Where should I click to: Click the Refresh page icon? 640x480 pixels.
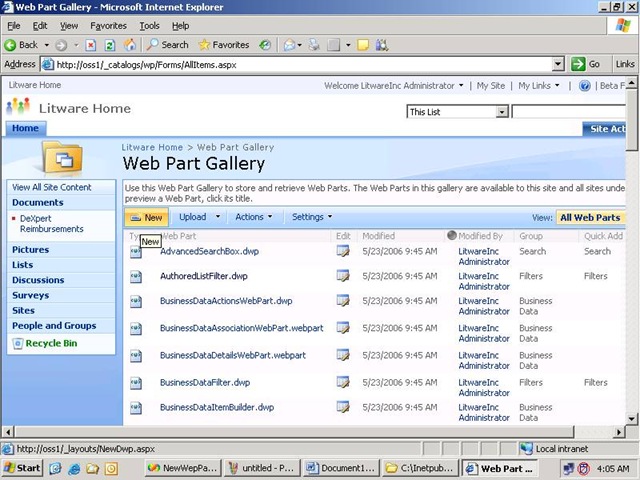point(110,45)
